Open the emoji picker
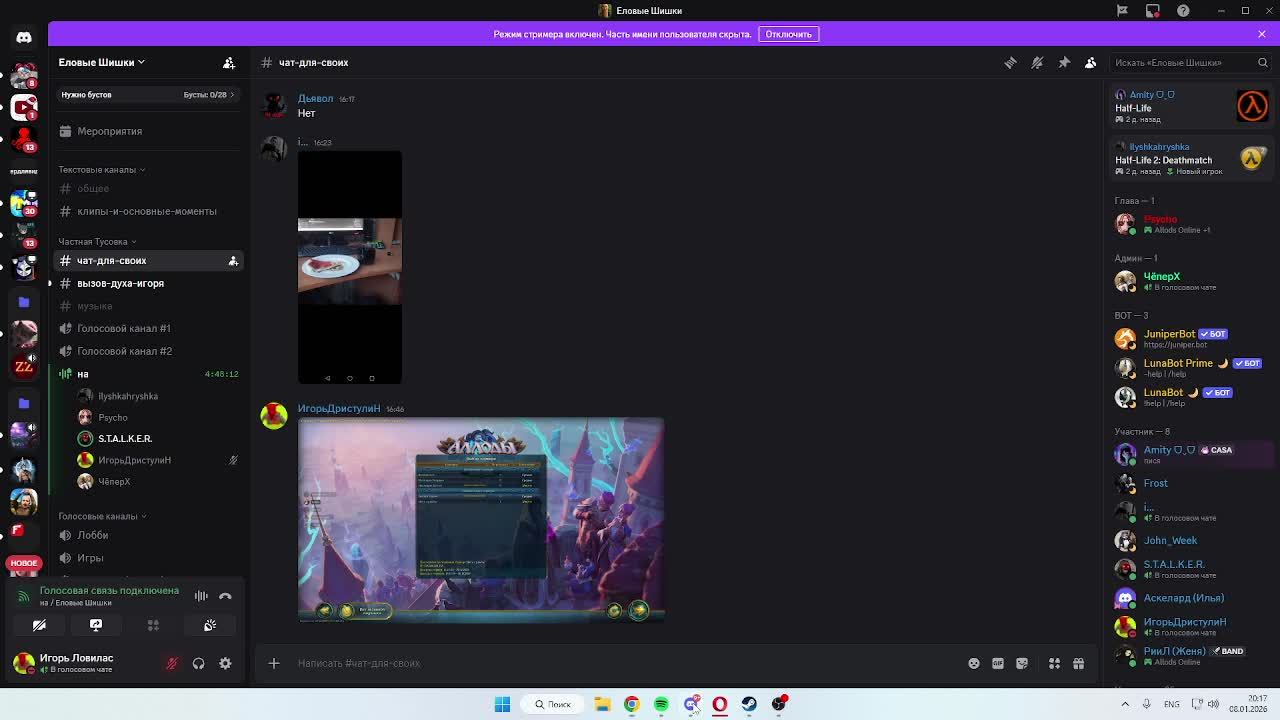Viewport: 1280px width, 720px height. (x=973, y=663)
